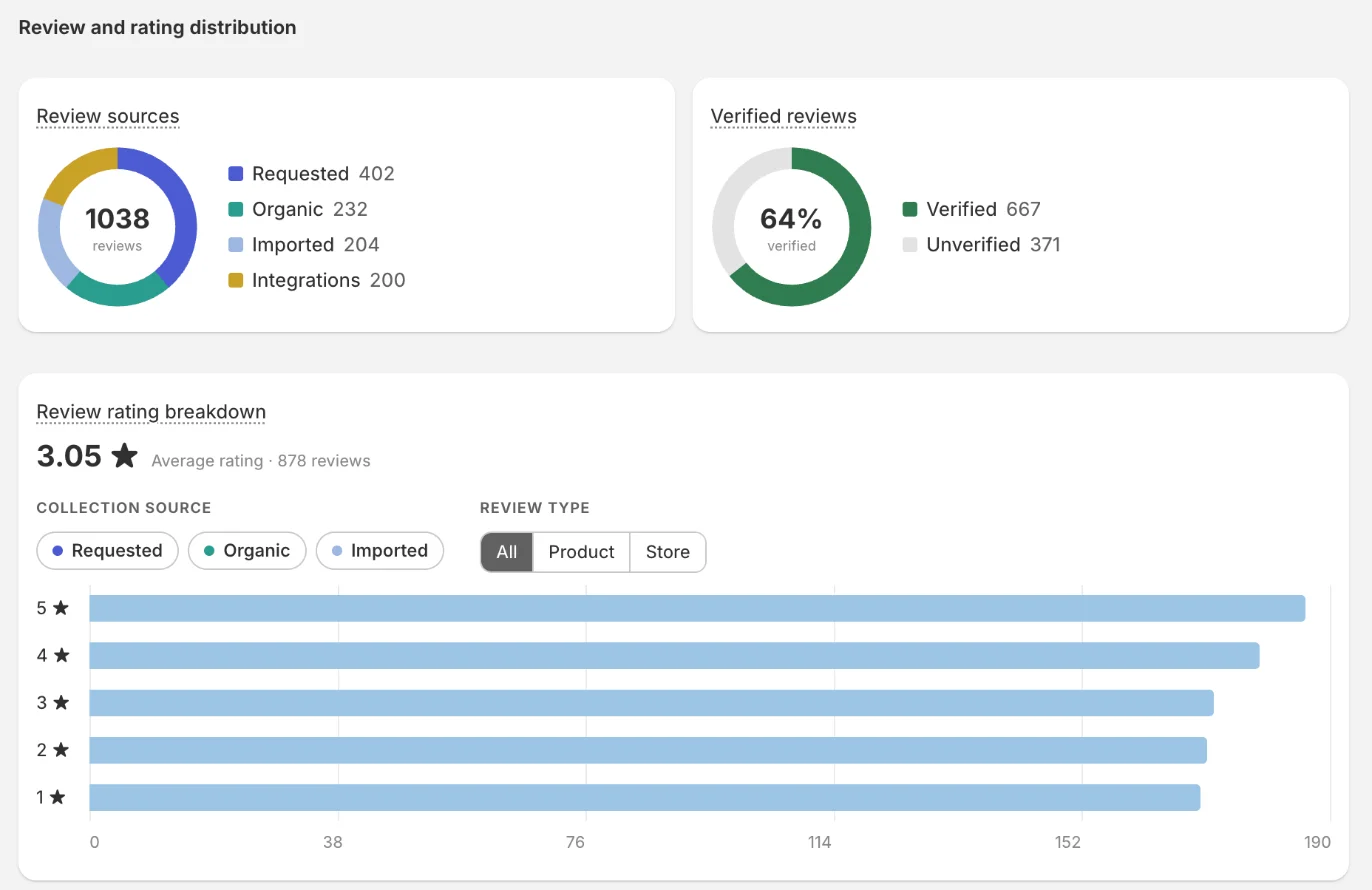The image size is (1372, 890).
Task: Click the Unverified 371 legend entry
Action: 982,245
